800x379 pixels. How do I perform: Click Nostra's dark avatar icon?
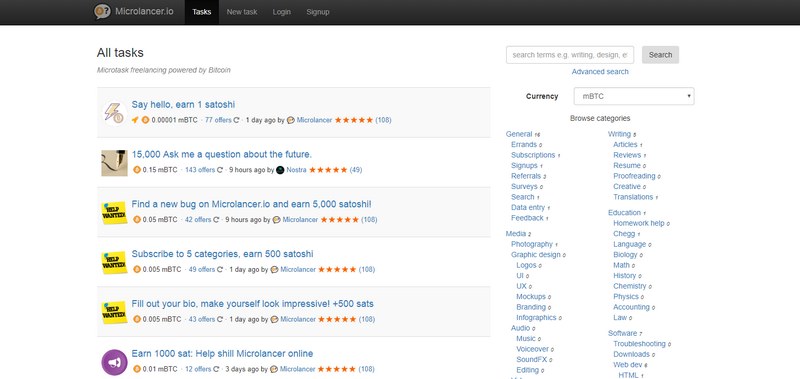(x=280, y=170)
